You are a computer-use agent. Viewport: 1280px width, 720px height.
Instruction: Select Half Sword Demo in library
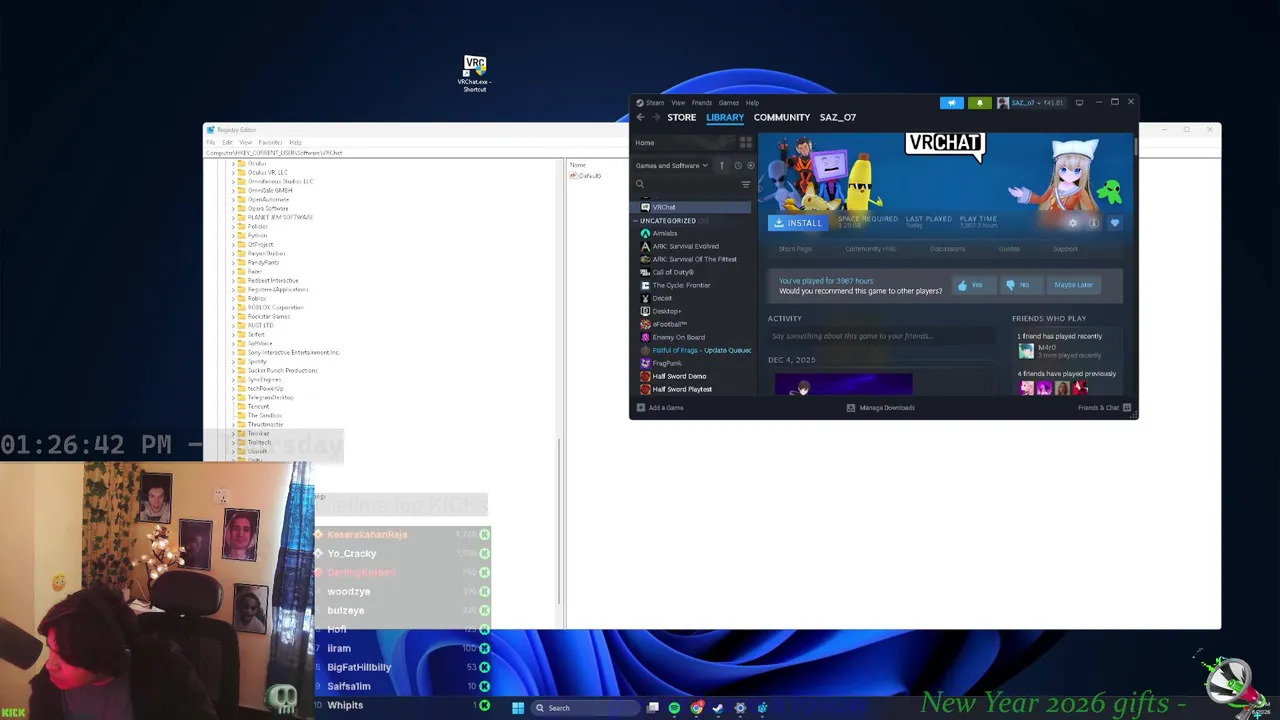click(x=679, y=376)
